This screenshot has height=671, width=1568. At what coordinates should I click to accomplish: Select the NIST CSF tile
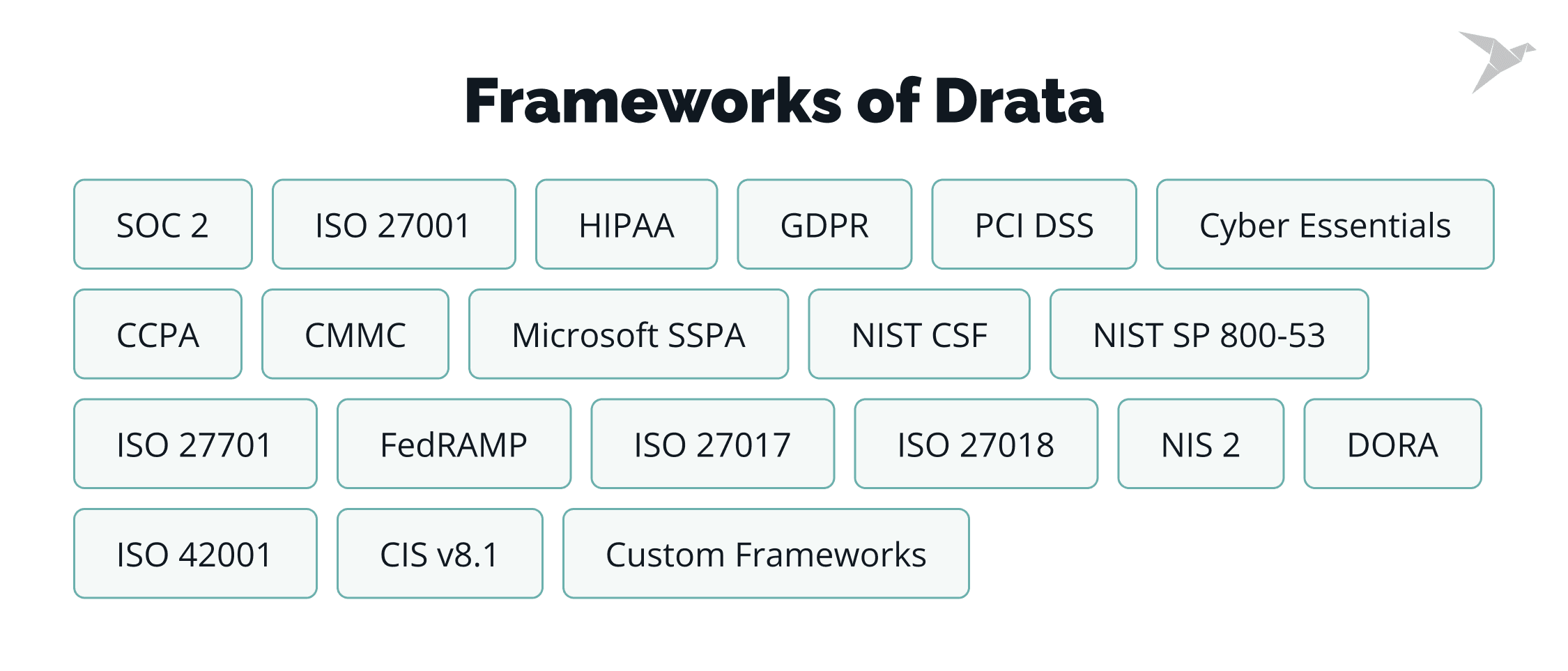coord(919,334)
